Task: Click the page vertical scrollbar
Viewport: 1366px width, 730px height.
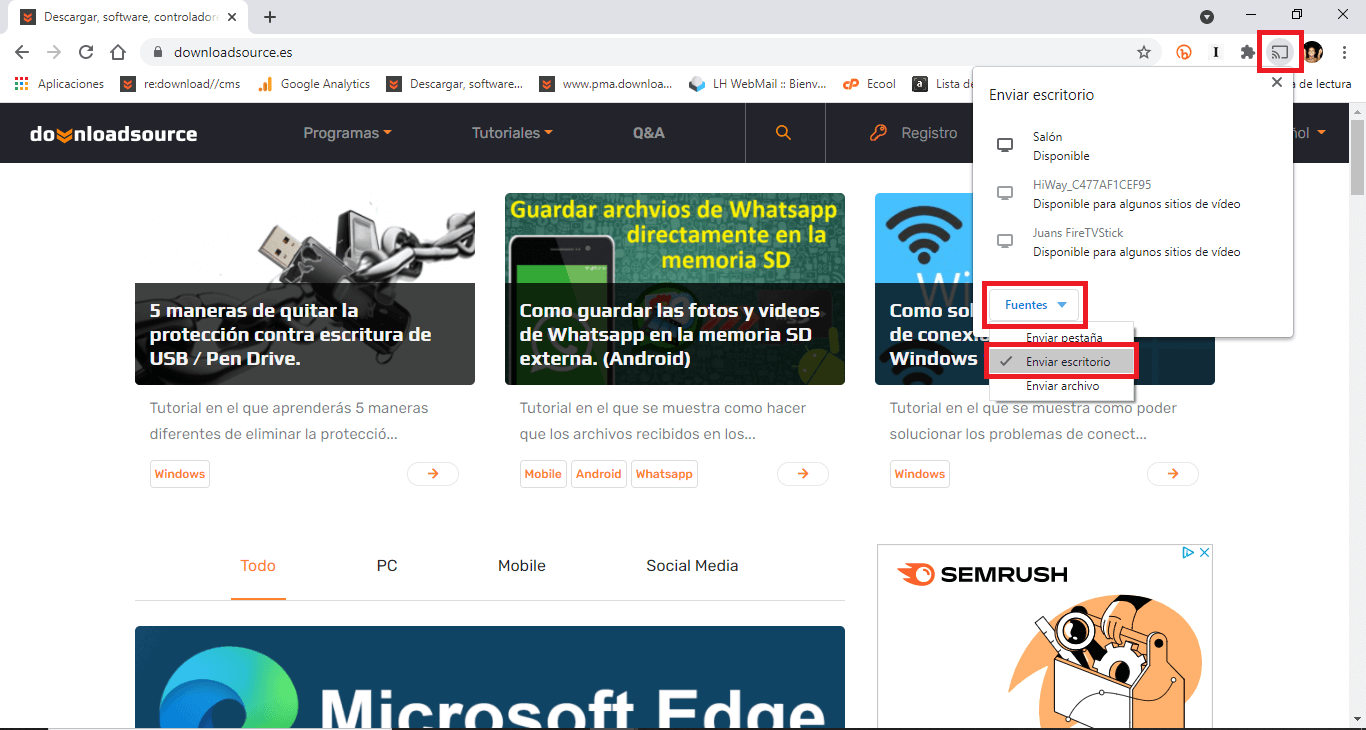Action: [1357, 160]
